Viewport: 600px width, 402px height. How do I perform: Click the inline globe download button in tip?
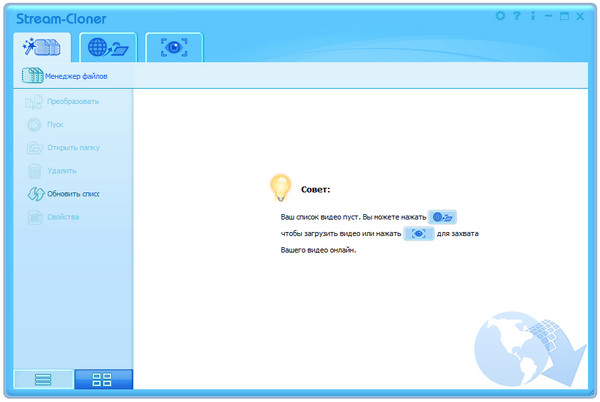(442, 217)
